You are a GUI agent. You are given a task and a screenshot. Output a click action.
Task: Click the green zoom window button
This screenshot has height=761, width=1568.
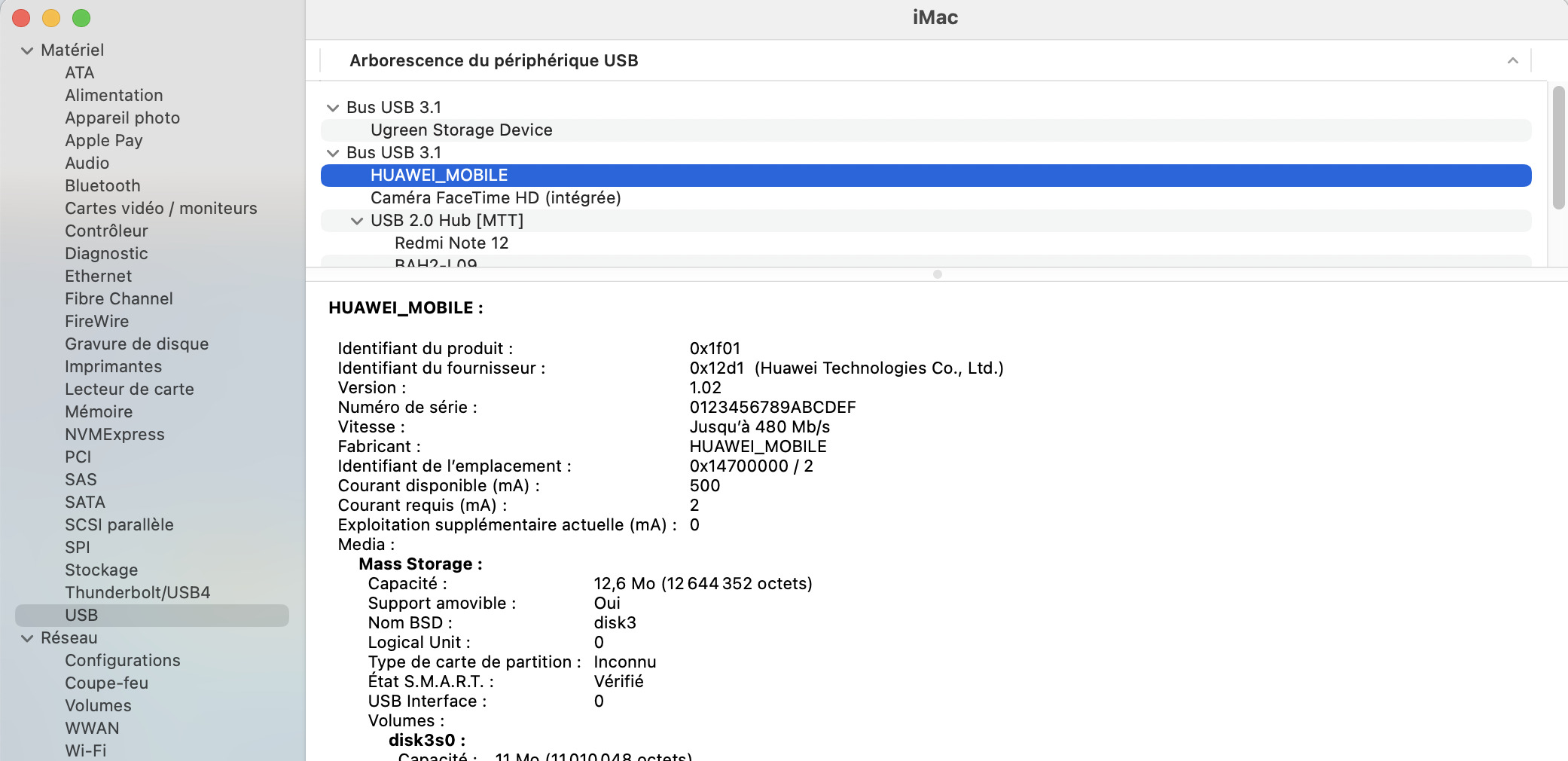tap(81, 17)
